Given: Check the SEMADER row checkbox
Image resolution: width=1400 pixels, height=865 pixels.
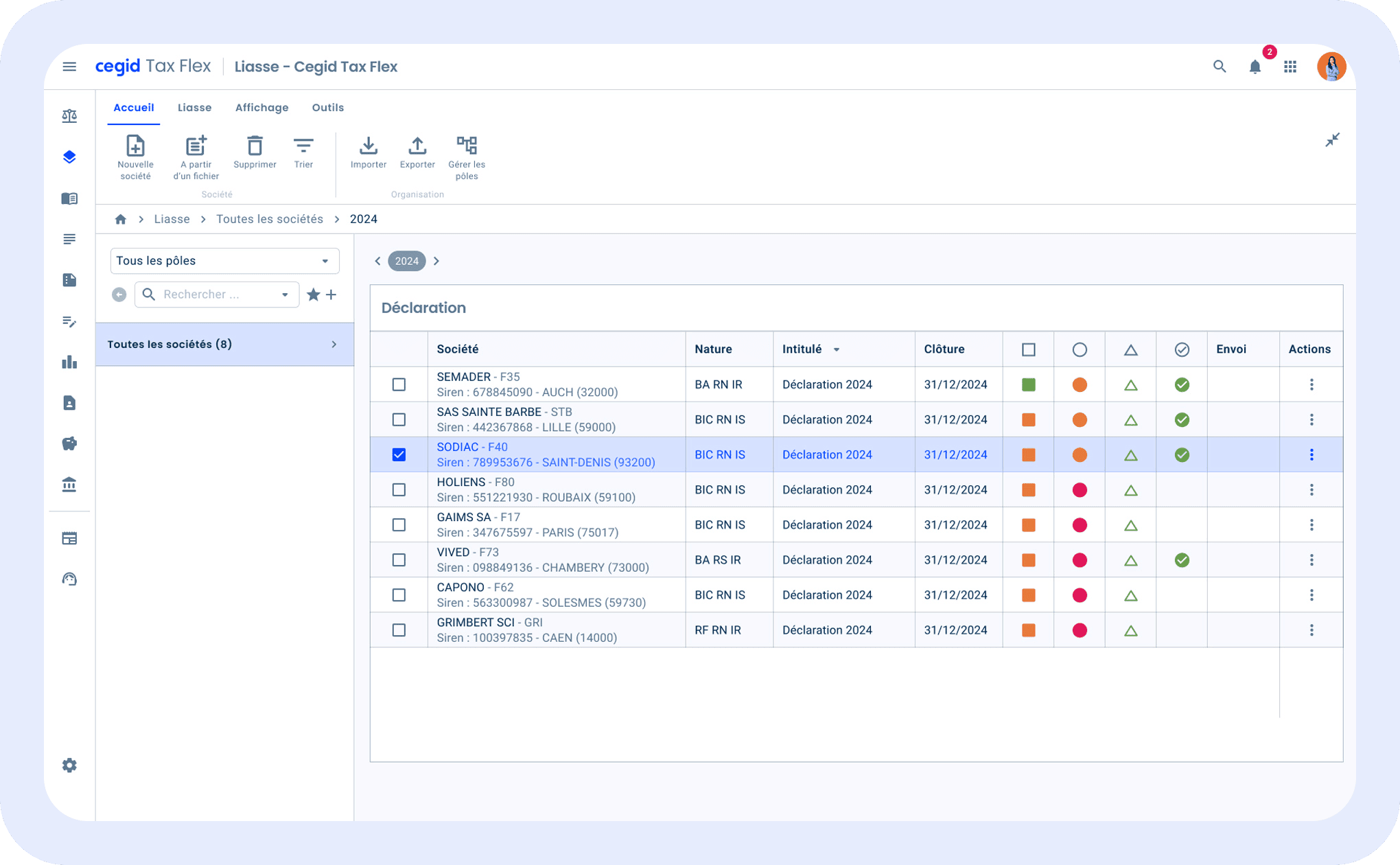Looking at the screenshot, I should tap(399, 384).
